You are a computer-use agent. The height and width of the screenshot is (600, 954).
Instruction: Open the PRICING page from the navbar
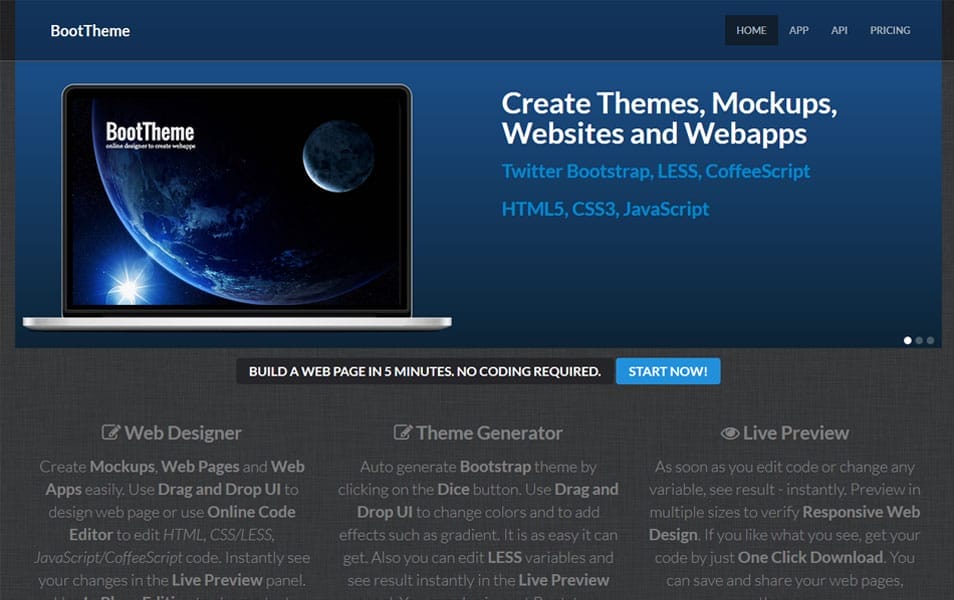pyautogui.click(x=890, y=30)
